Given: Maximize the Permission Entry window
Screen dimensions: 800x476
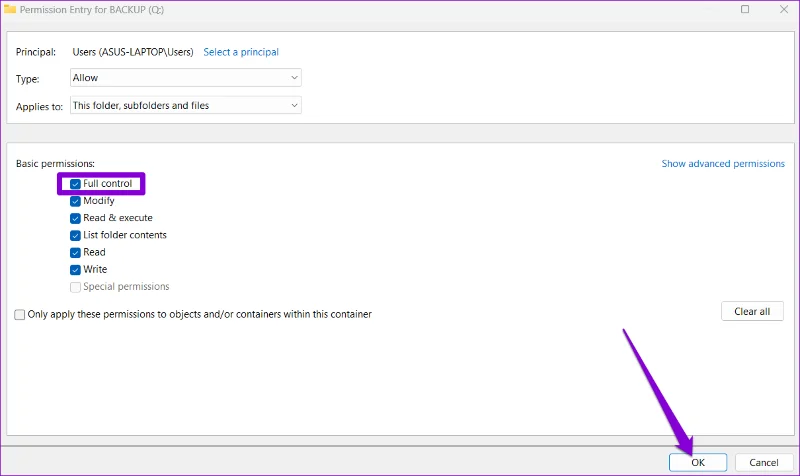Looking at the screenshot, I should coord(745,9).
